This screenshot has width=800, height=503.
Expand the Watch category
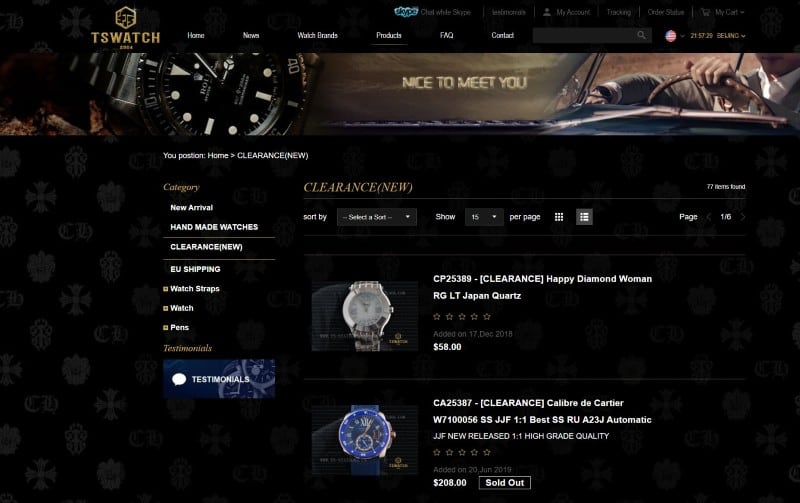click(x=165, y=309)
